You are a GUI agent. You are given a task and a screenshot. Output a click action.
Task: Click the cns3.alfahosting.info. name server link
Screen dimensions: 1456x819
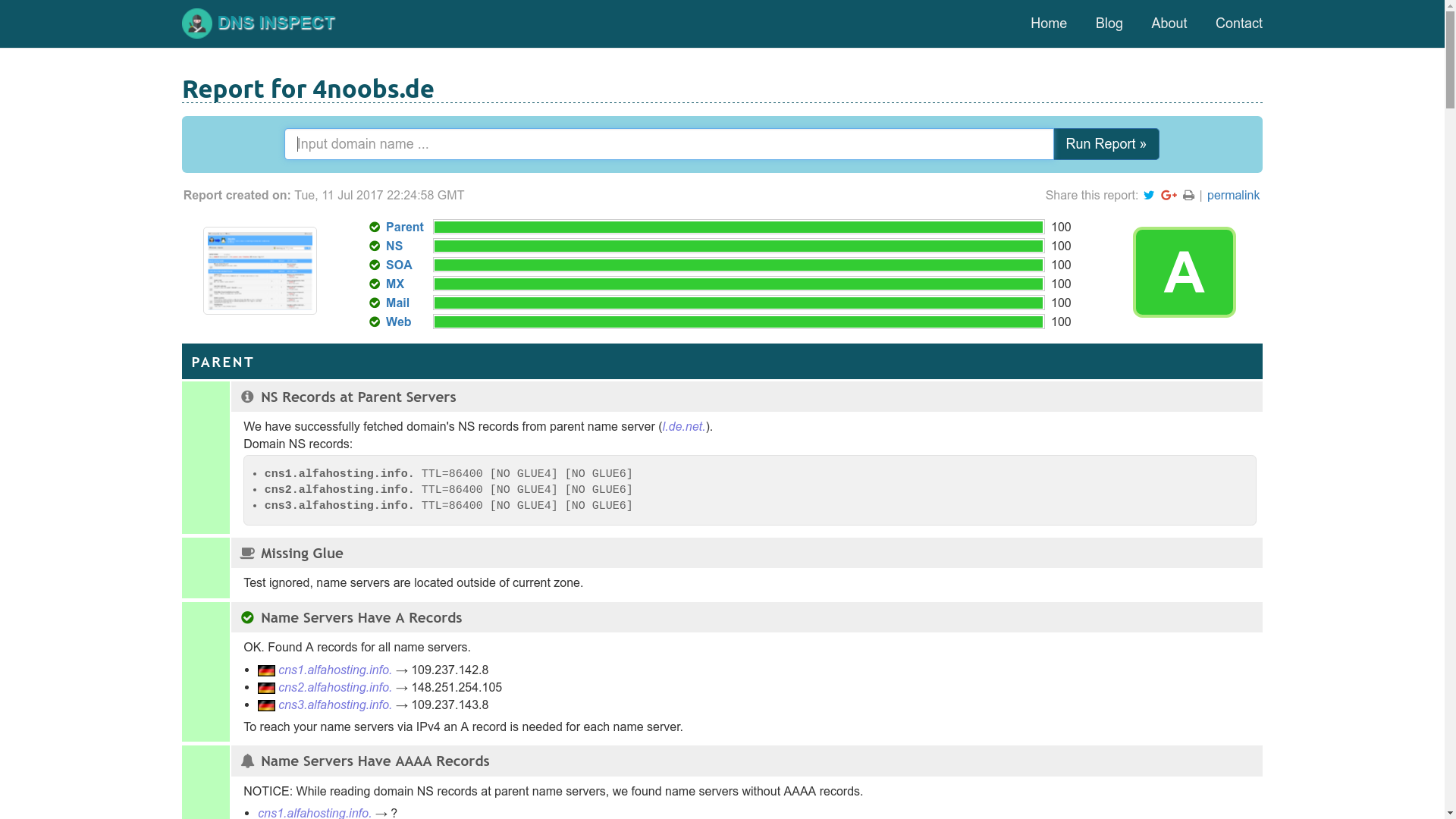pos(334,705)
